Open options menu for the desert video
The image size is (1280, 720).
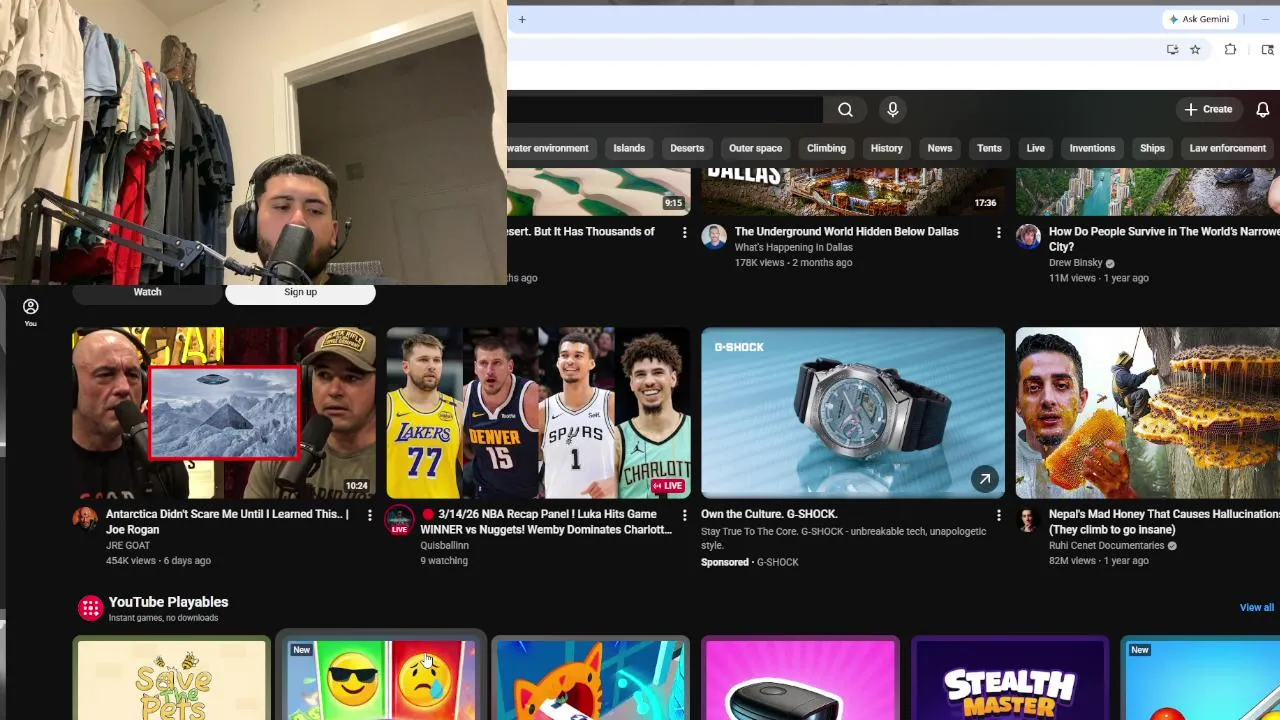[684, 232]
